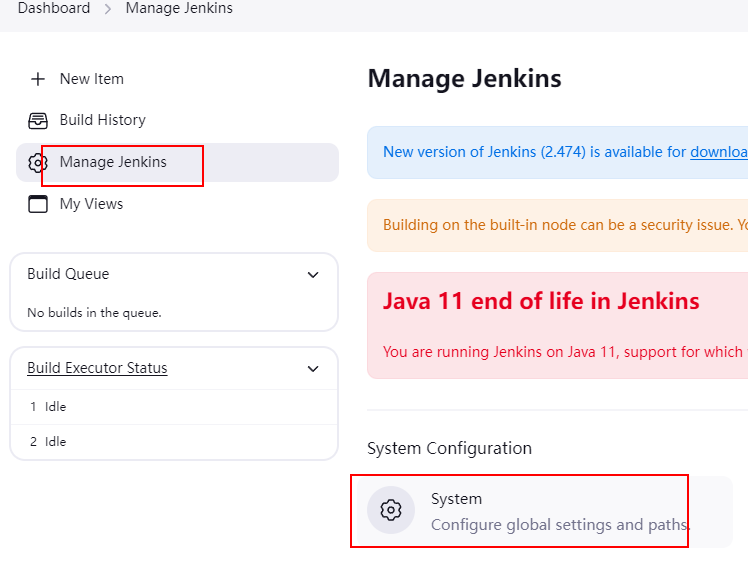Select Manage Jenkins in the sidebar
This screenshot has width=748, height=573.
(x=177, y=162)
